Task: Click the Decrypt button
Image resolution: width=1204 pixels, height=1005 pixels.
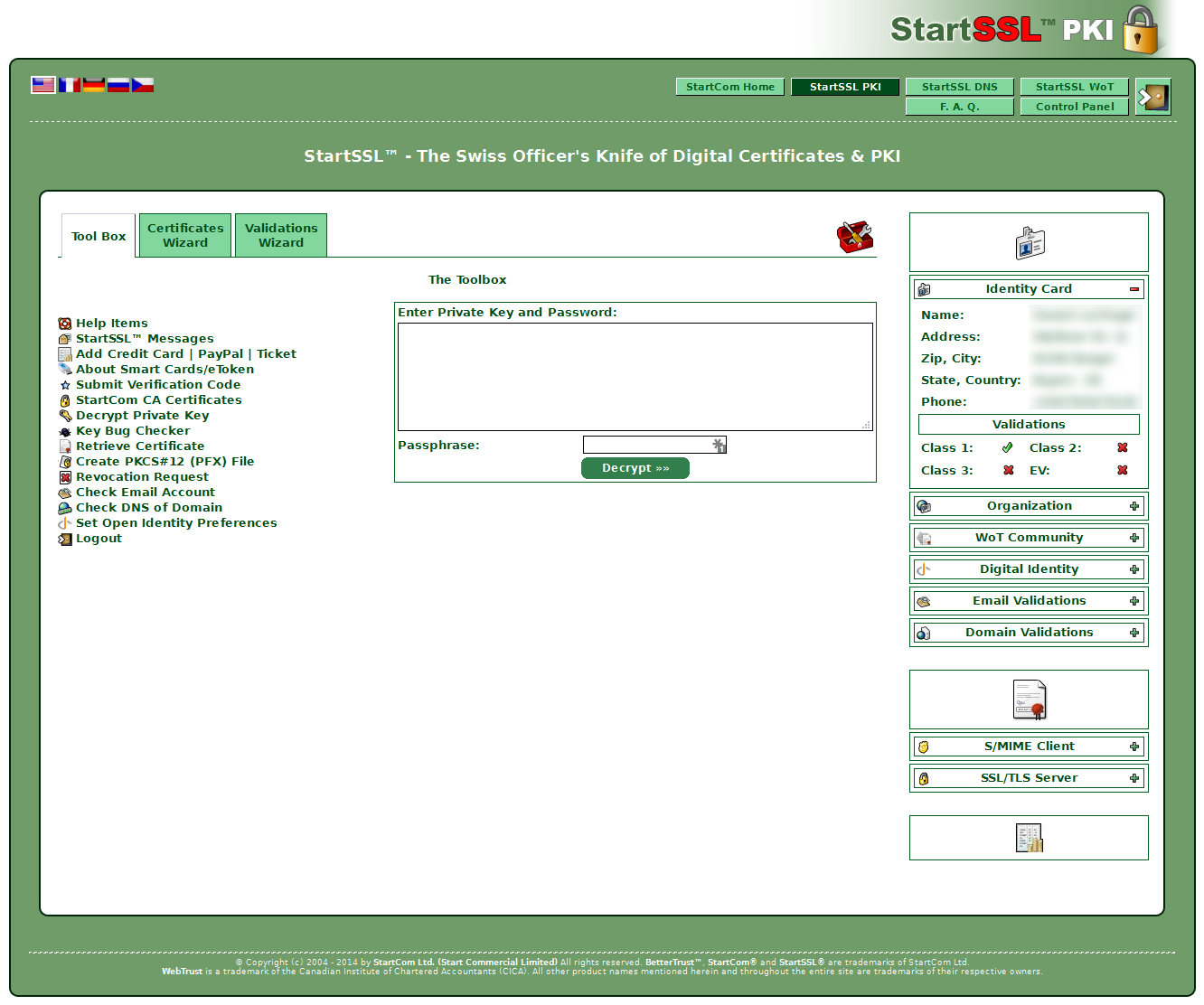Action: click(635, 468)
